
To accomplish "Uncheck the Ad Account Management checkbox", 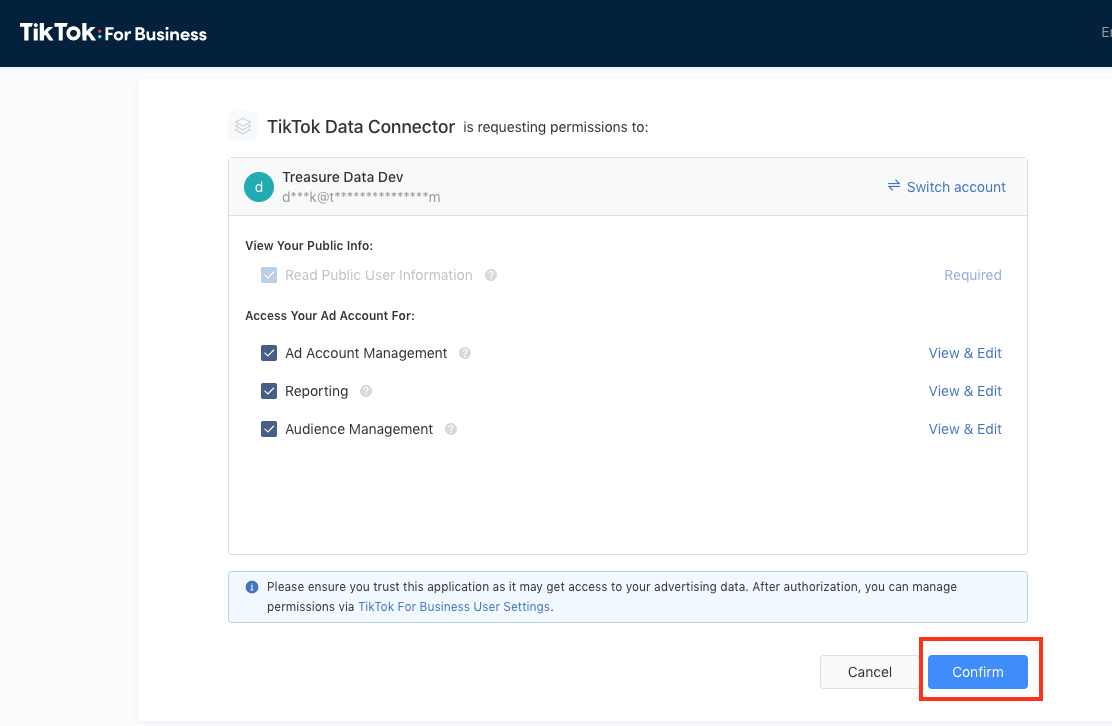I will pyautogui.click(x=269, y=353).
